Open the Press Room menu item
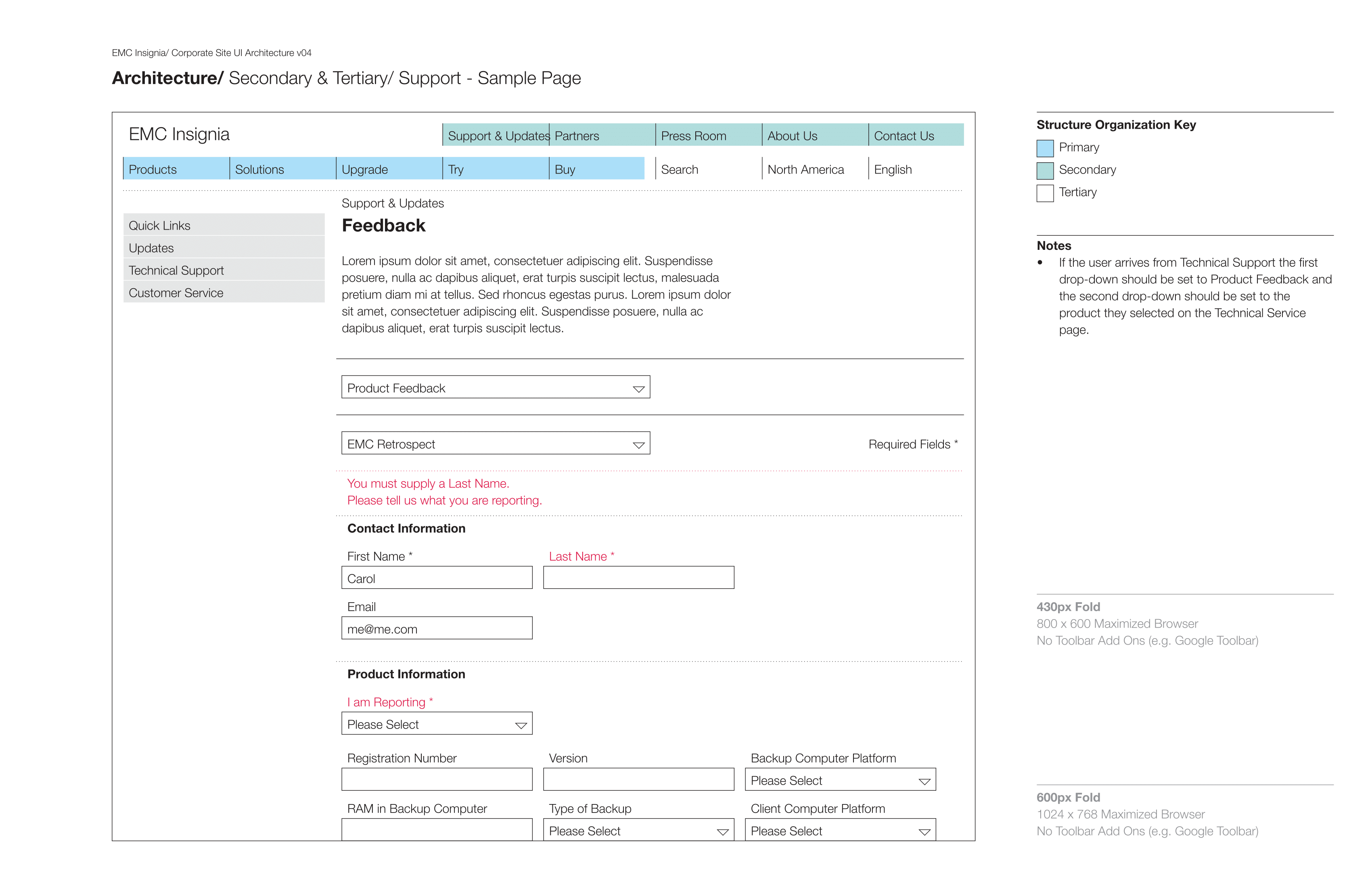Viewport: 1372px width, 888px height. click(x=709, y=135)
